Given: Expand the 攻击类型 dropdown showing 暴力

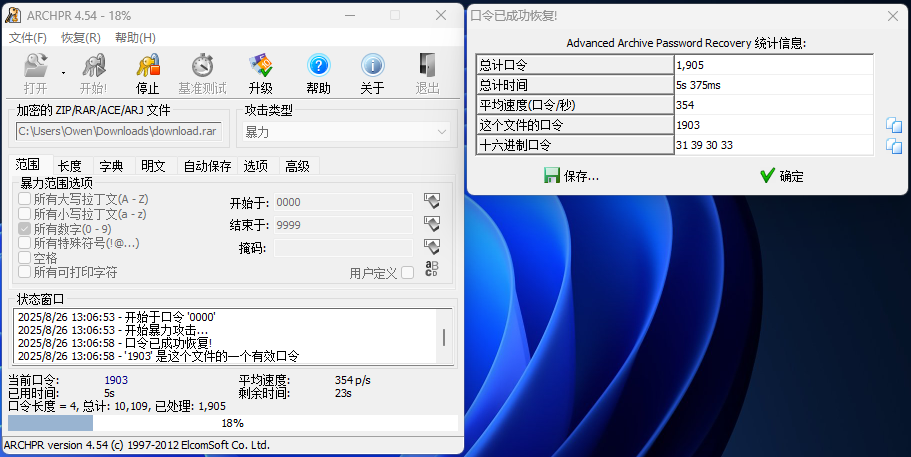Looking at the screenshot, I should point(346,132).
